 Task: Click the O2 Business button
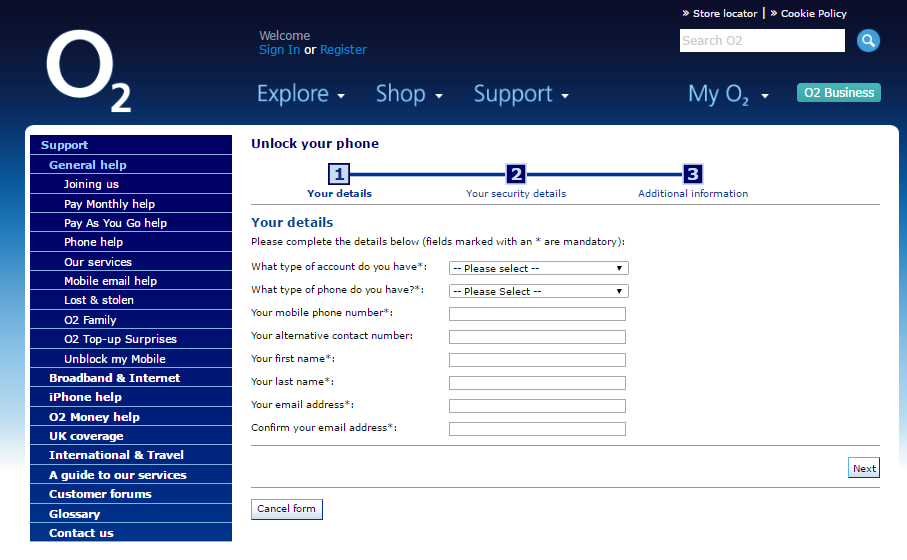pyautogui.click(x=839, y=93)
